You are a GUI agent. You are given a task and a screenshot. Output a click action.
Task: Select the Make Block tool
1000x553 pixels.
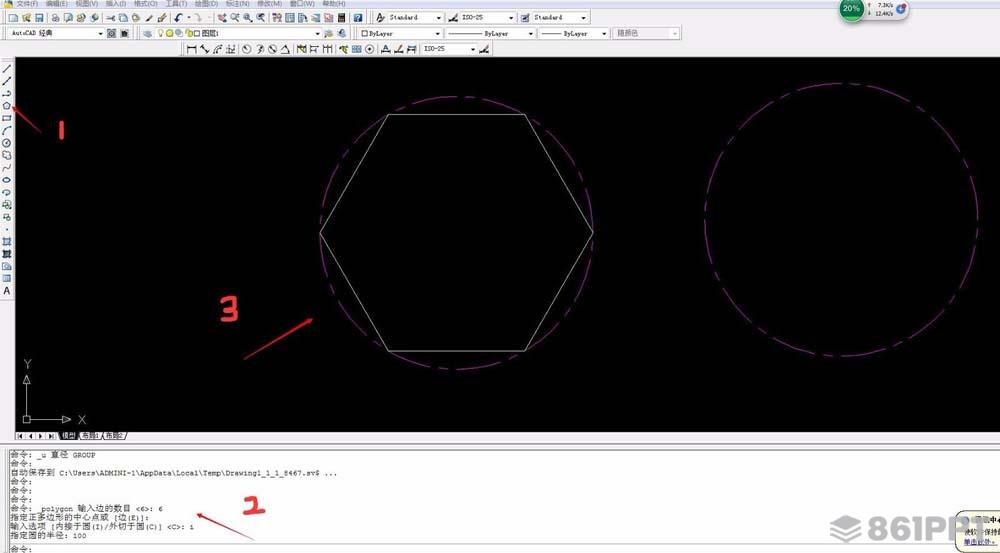coord(6,217)
